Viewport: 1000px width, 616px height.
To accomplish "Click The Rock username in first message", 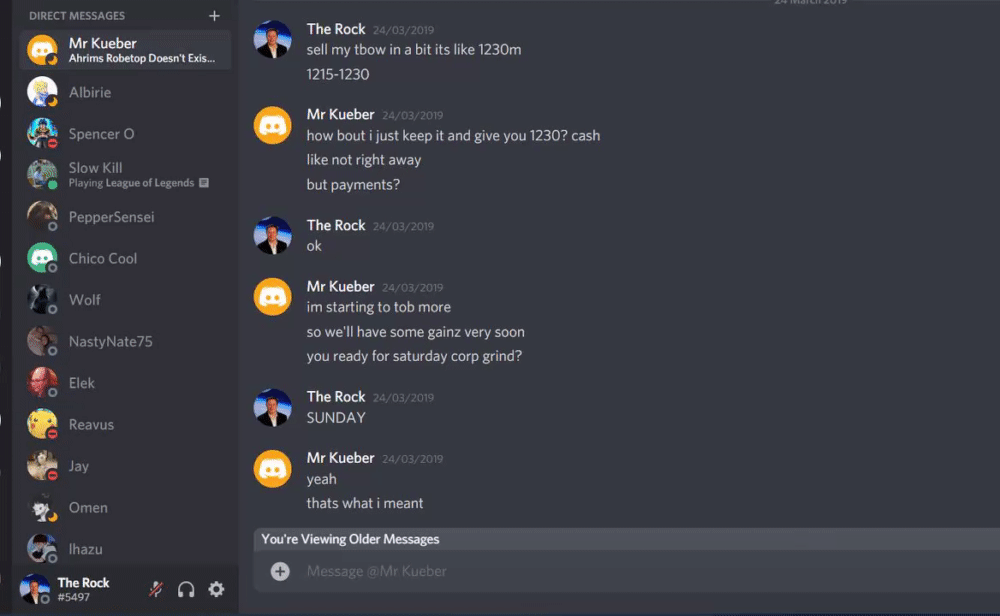I will pos(335,29).
